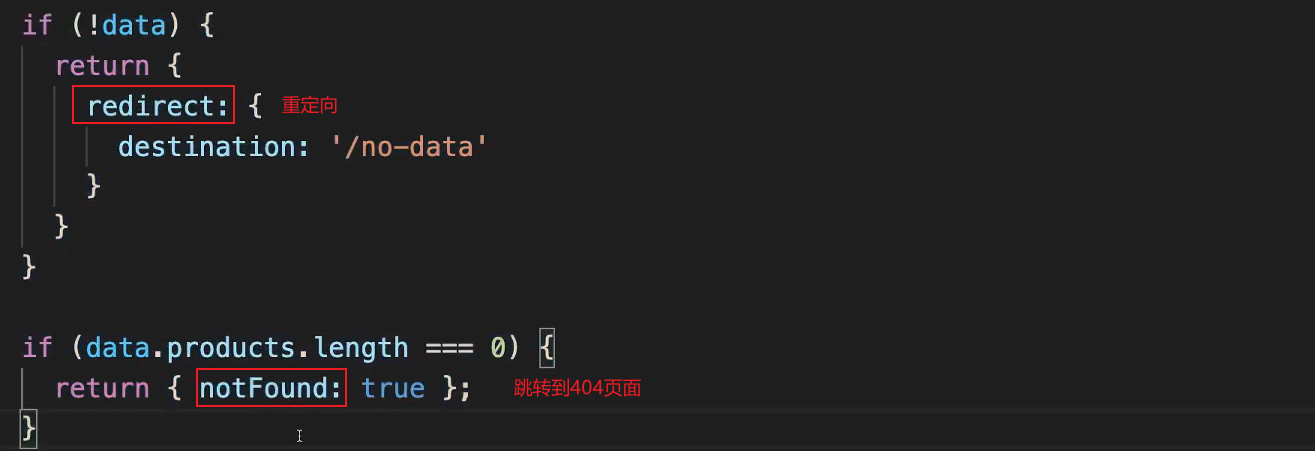
Task: Click the closing brace below destination line
Action: [x=94, y=187]
